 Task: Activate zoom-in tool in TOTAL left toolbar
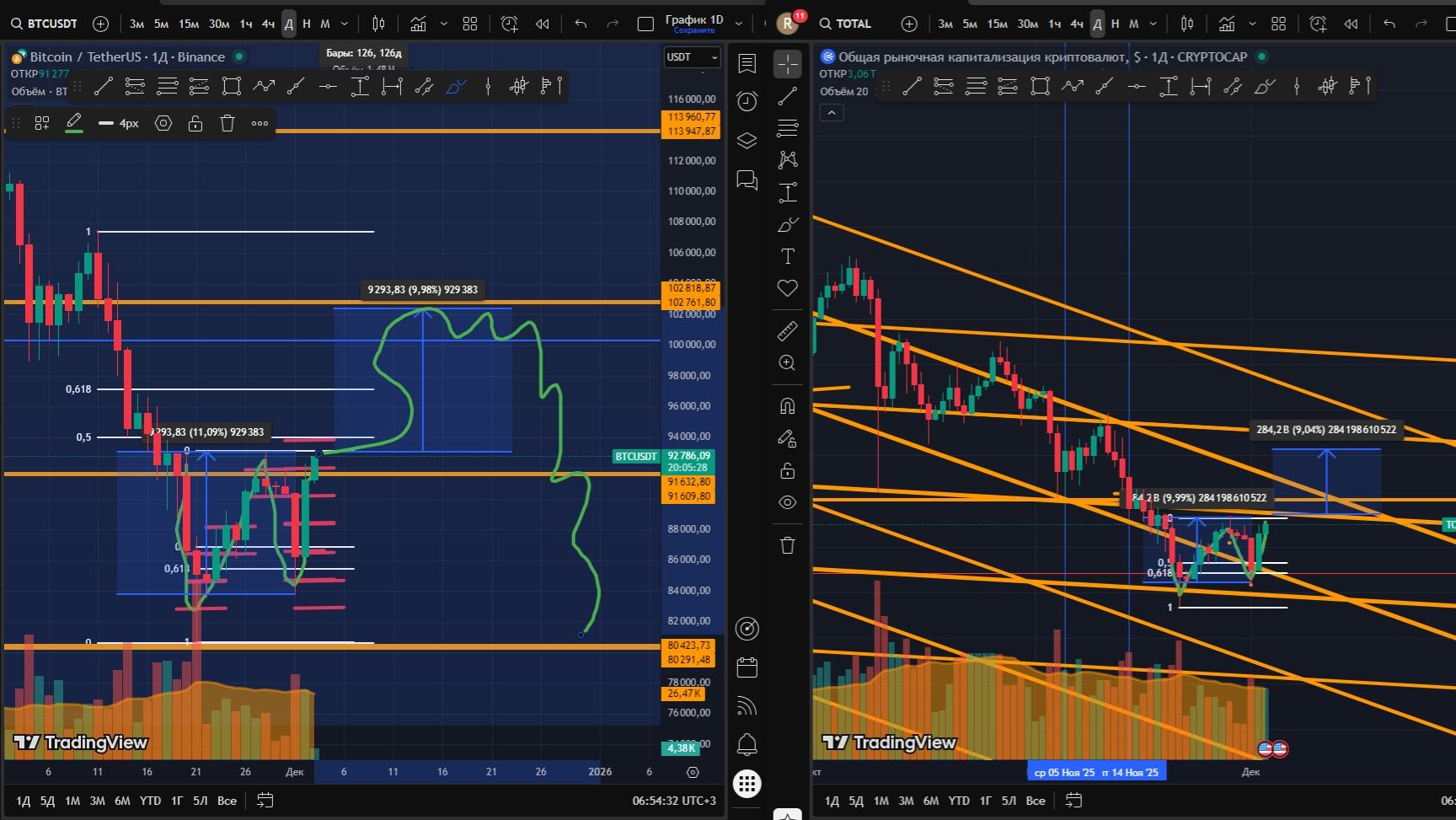tap(788, 362)
